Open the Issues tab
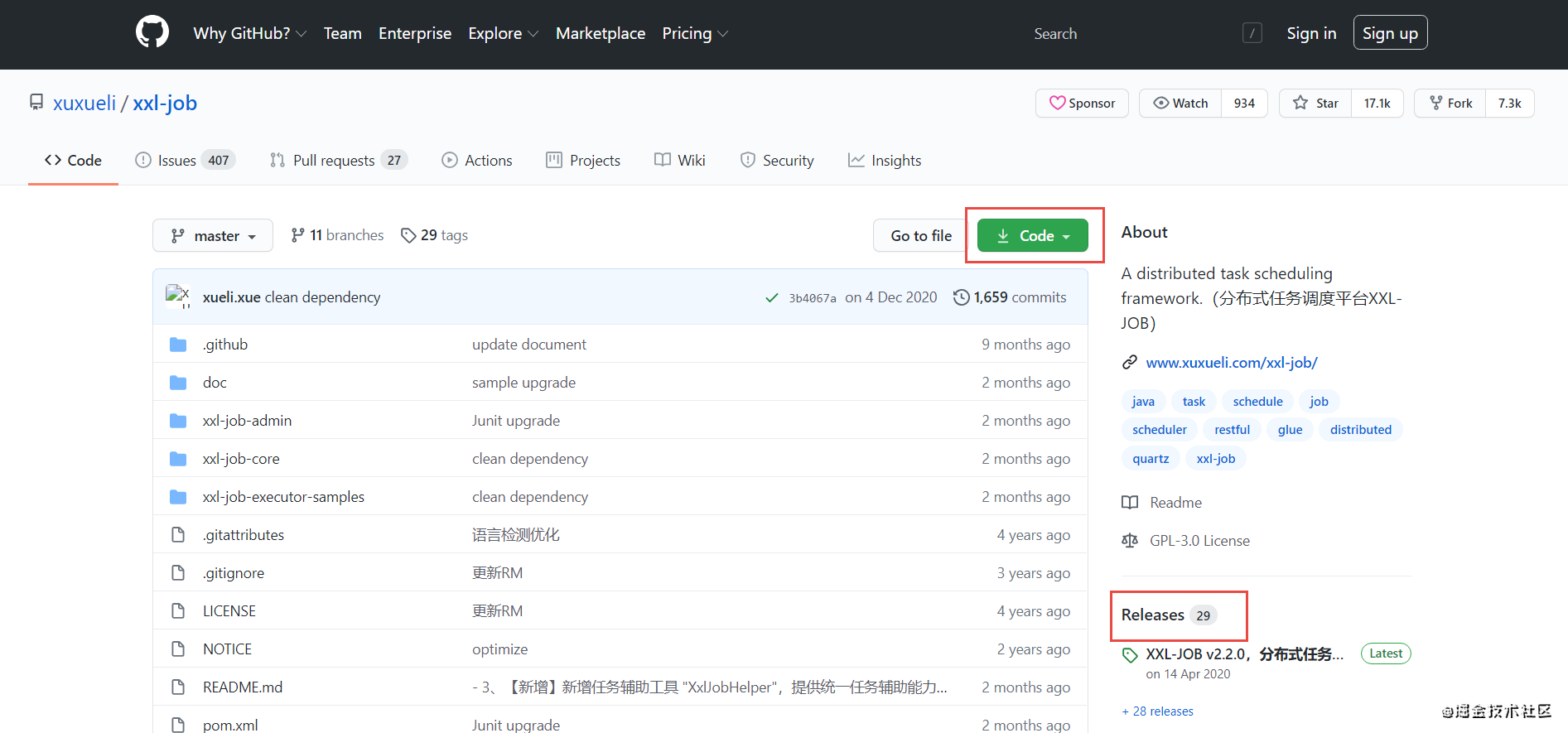This screenshot has height=733, width=1568. [186, 161]
